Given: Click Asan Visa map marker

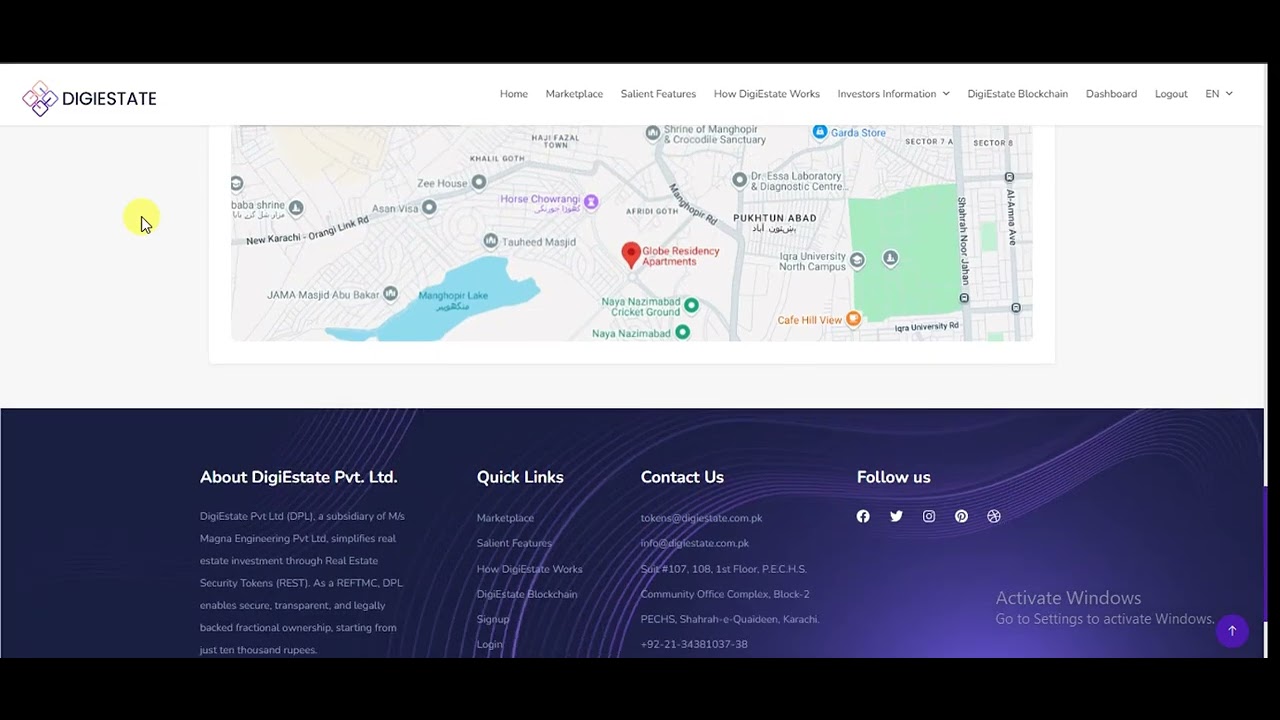Looking at the screenshot, I should click(429, 207).
